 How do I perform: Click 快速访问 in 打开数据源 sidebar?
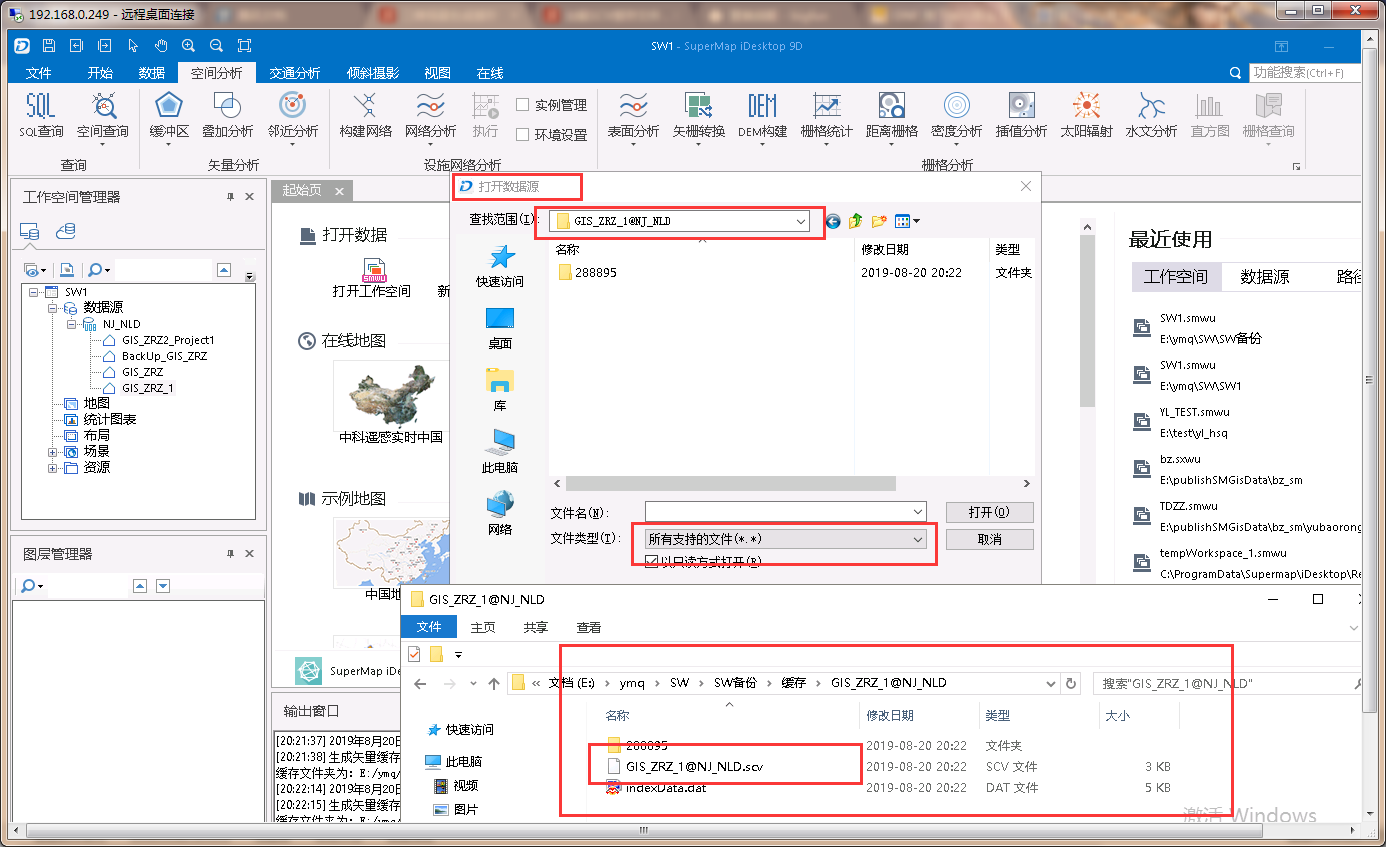(500, 266)
